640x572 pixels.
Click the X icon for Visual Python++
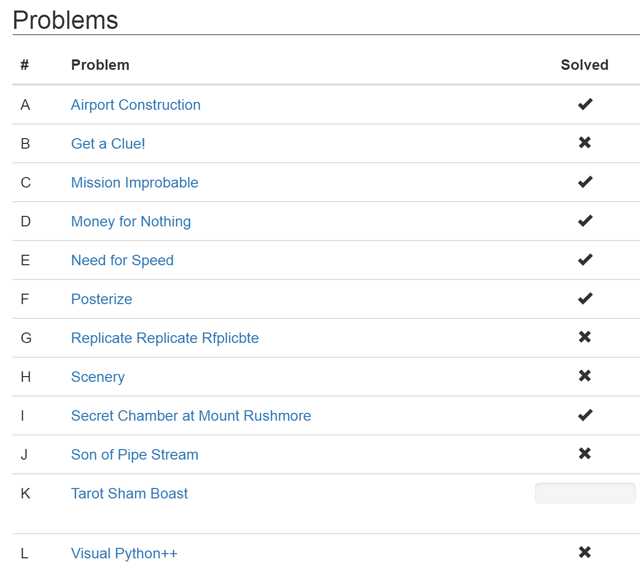pyautogui.click(x=584, y=552)
